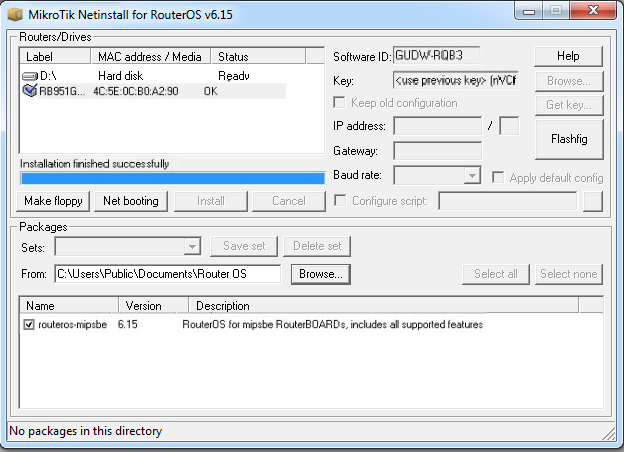Viewport: 624px width, 452px height.
Task: Select MAC address 4C:5E:0C:B0:A2:90
Action: 136,91
